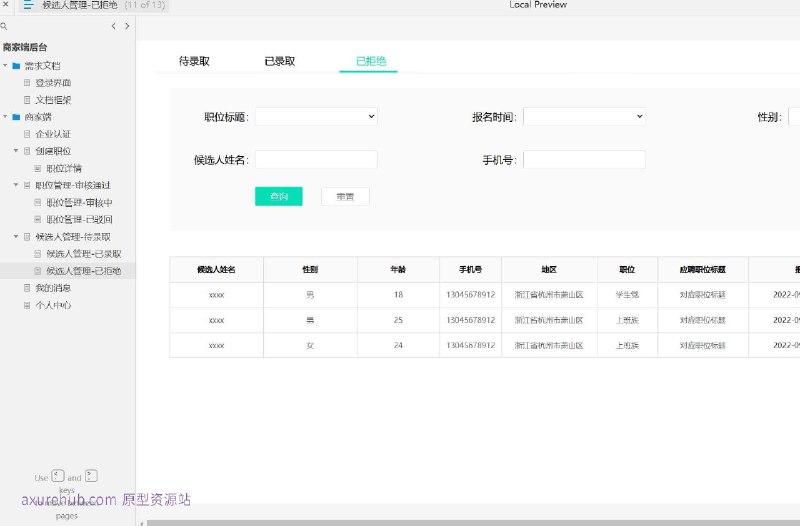Select the 候选人管理-已拒绝 page
The height and width of the screenshot is (526, 800).
[84, 271]
